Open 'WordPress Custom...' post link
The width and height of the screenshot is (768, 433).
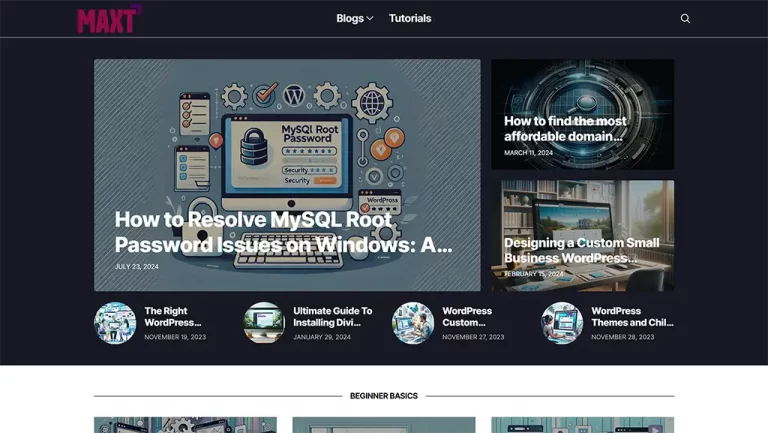[x=467, y=317]
